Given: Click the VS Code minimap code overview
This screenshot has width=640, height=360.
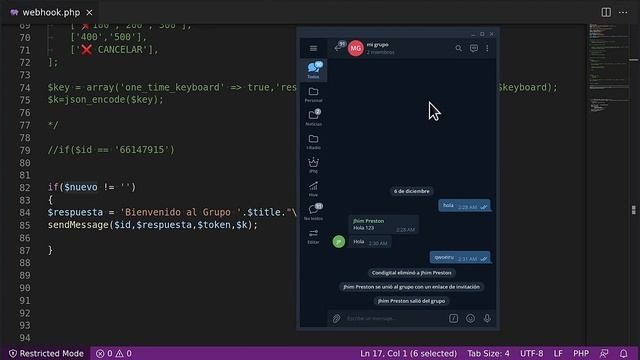Looking at the screenshot, I should (x=609, y=69).
